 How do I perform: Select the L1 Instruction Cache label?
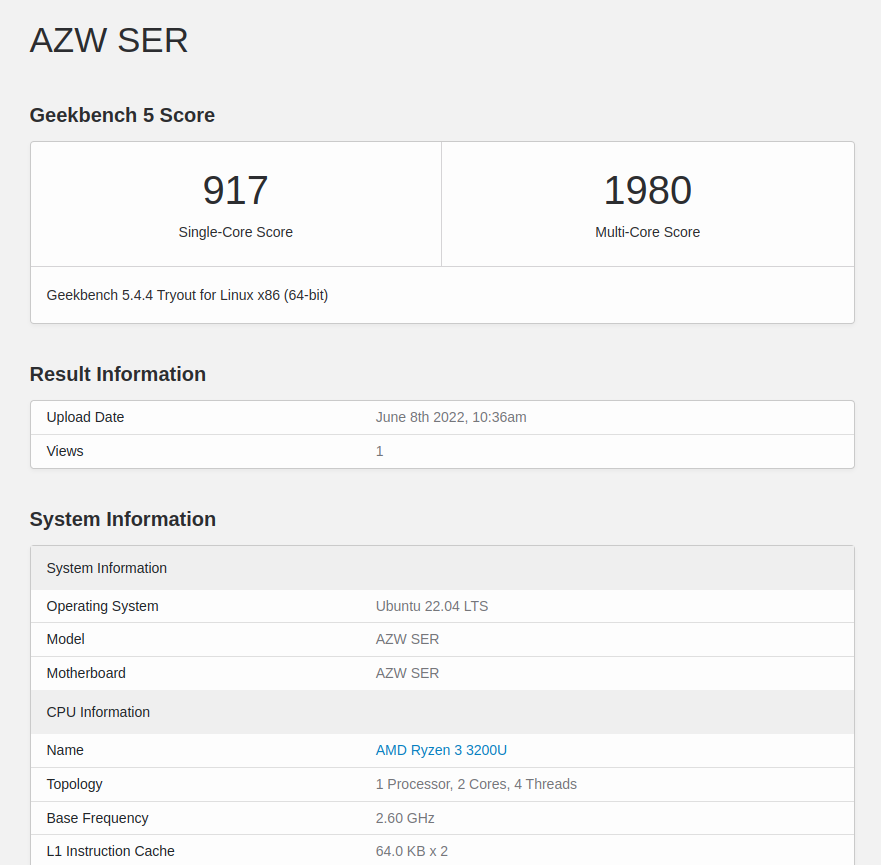[110, 851]
